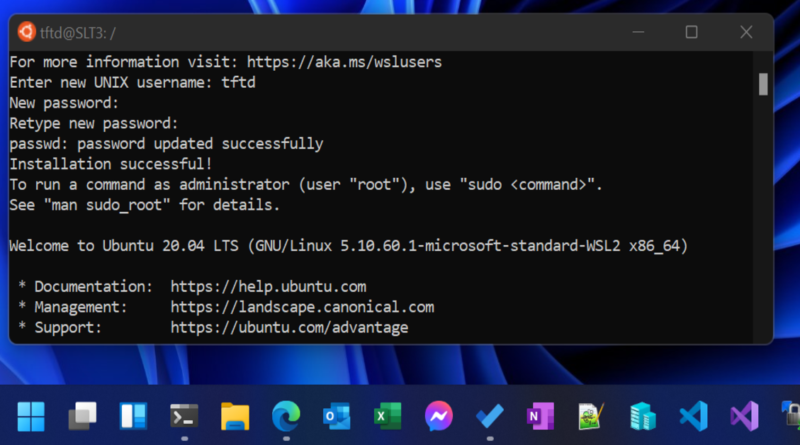Image resolution: width=800 pixels, height=445 pixels.
Task: Click the https://help.ubuntu.com link
Action: [x=268, y=287]
